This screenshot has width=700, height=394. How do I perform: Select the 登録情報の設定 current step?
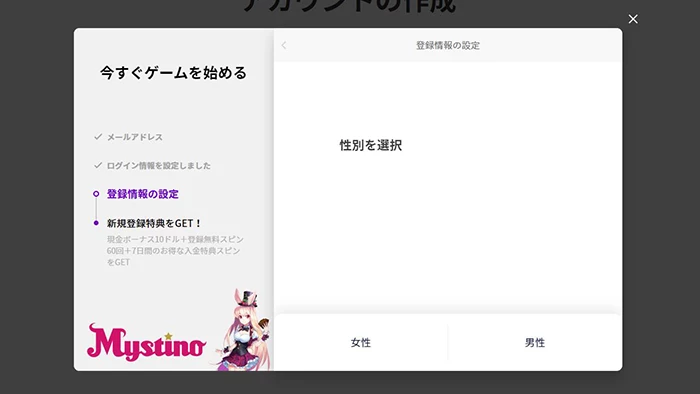click(142, 194)
